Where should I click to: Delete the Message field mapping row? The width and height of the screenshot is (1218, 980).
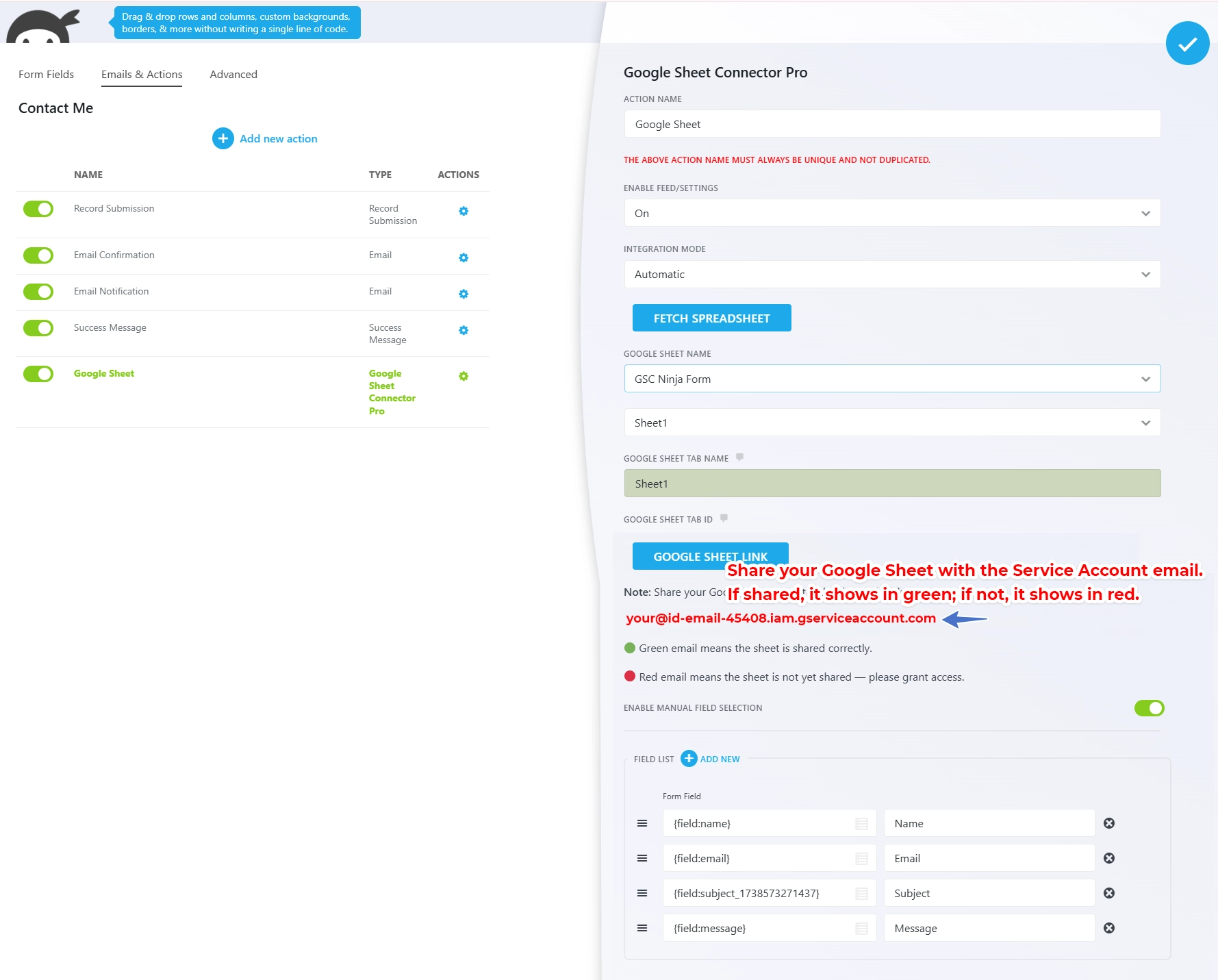click(x=1109, y=928)
